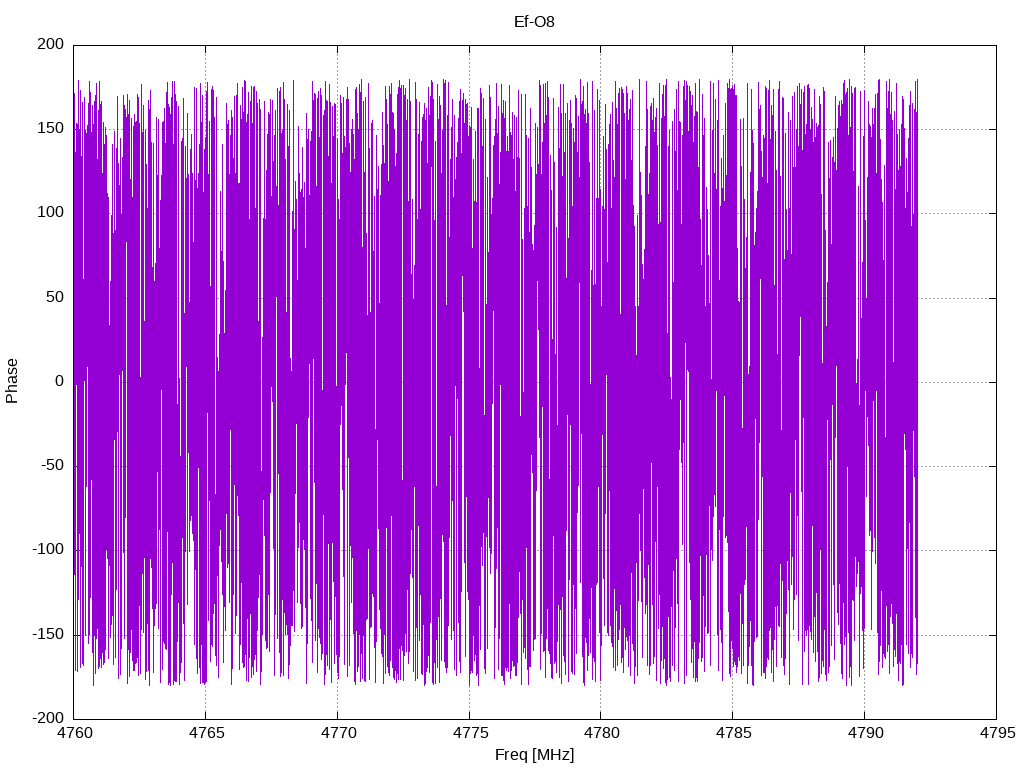Click the Freq [MHz] axis label
This screenshot has height=768, width=1024.
tap(534, 754)
